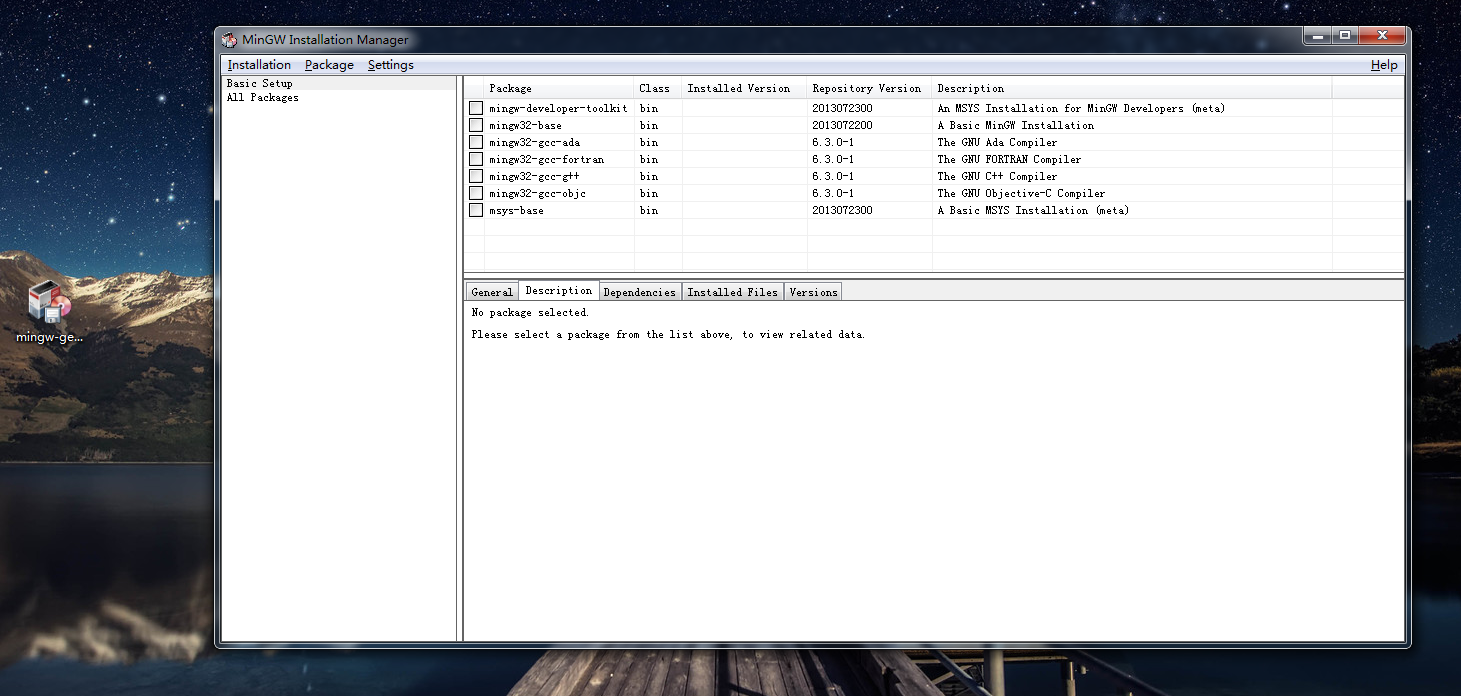
Task: Open the Help menu
Action: pyautogui.click(x=1384, y=65)
